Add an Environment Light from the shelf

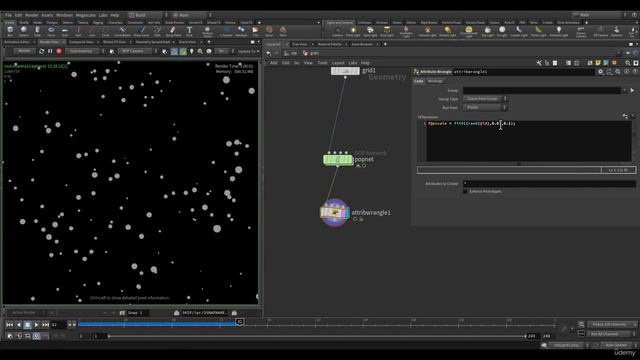(x=469, y=31)
